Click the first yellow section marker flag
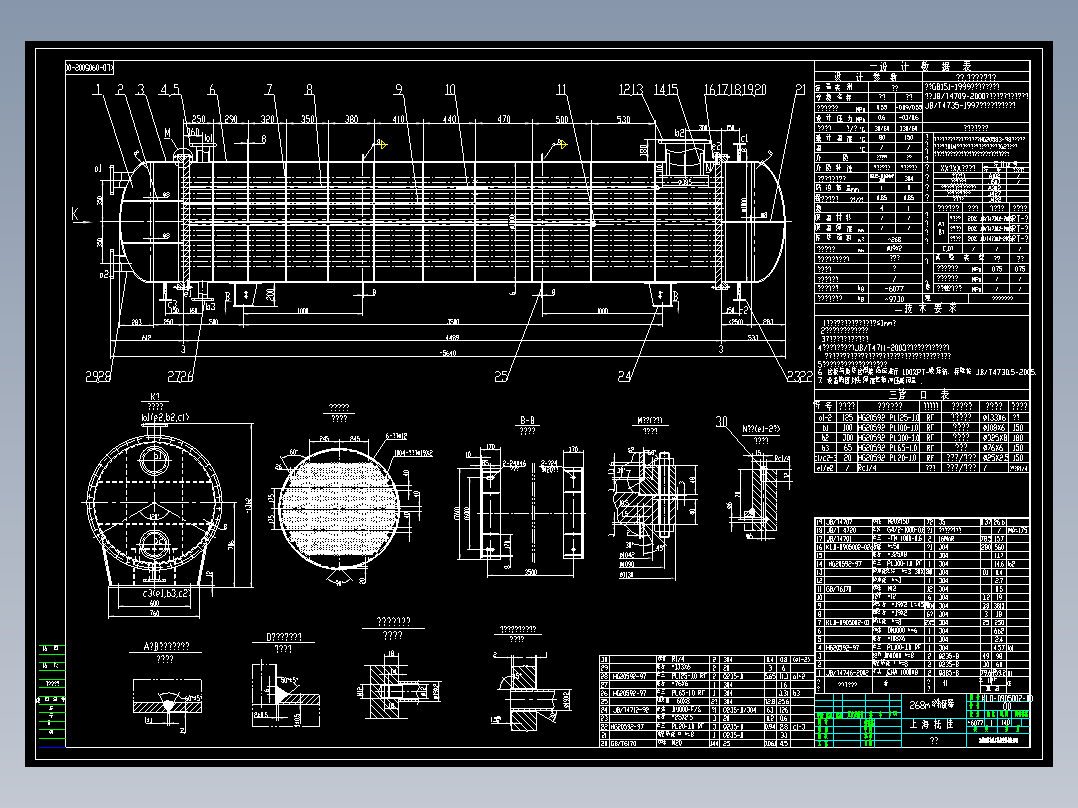The image size is (1078, 808). (x=382, y=144)
